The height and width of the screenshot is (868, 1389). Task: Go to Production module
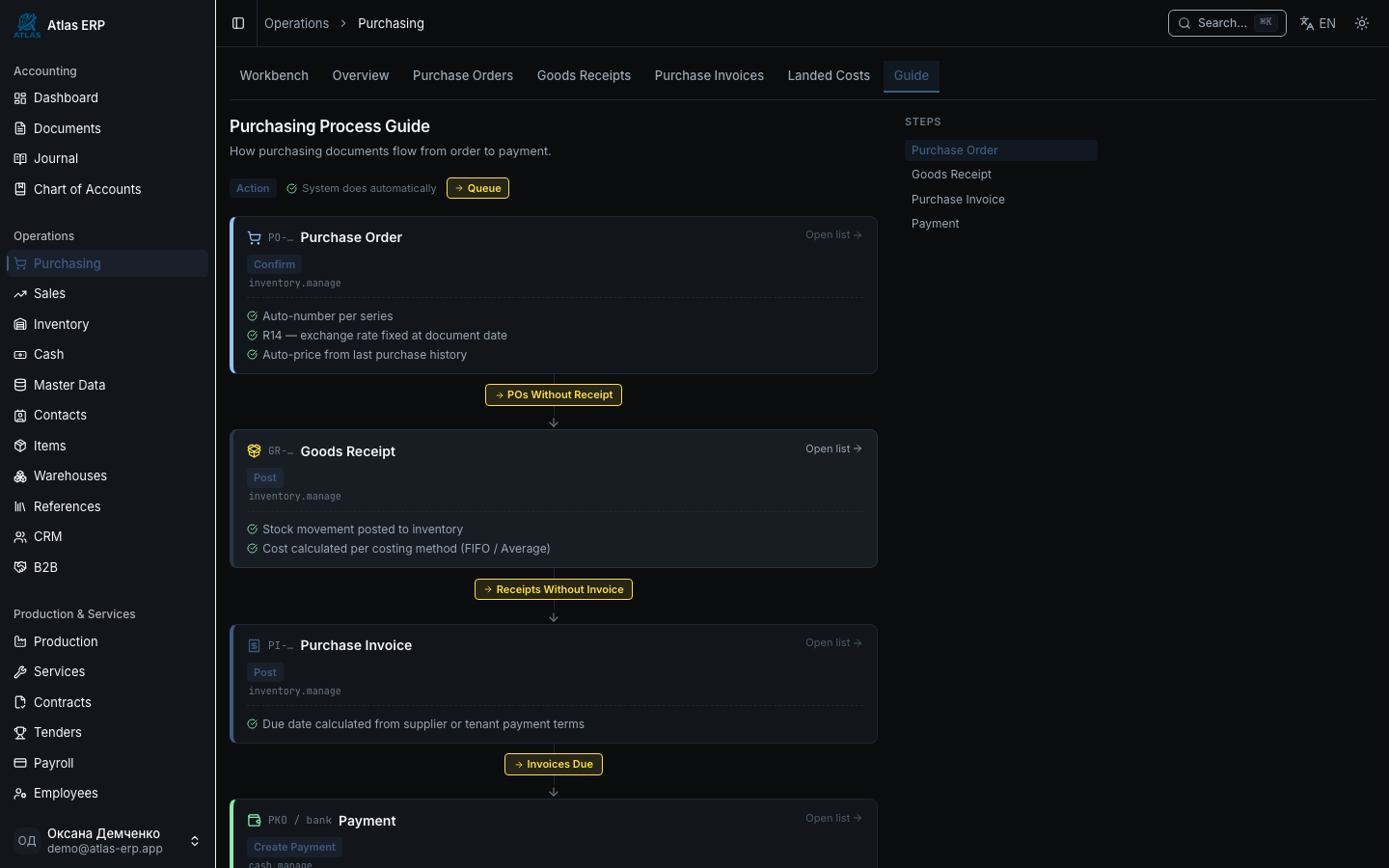coord(107,641)
